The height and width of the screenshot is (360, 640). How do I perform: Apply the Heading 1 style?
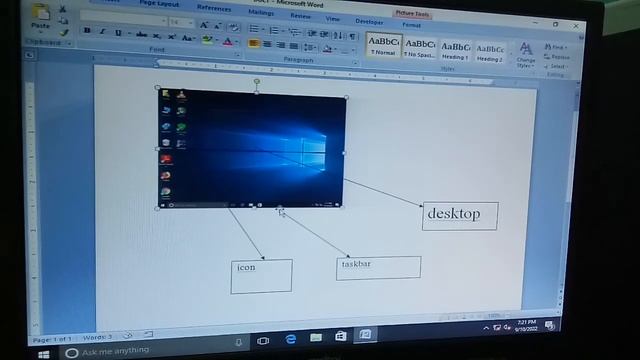coord(456,51)
